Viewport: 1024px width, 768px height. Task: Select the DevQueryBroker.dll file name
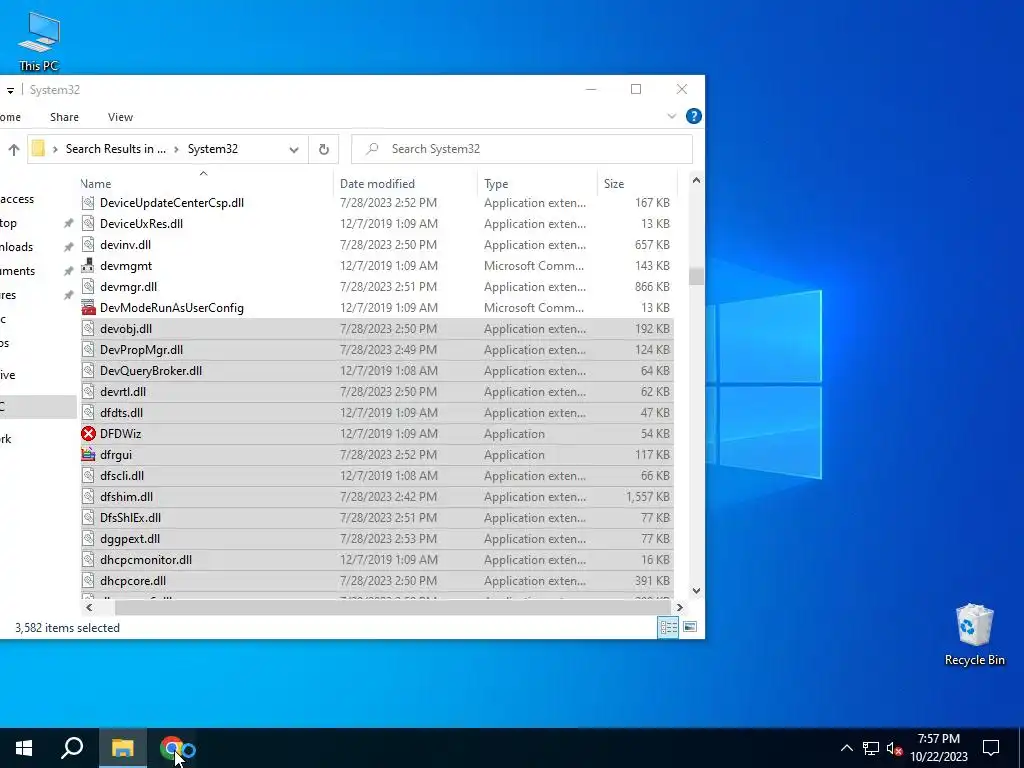pos(151,370)
